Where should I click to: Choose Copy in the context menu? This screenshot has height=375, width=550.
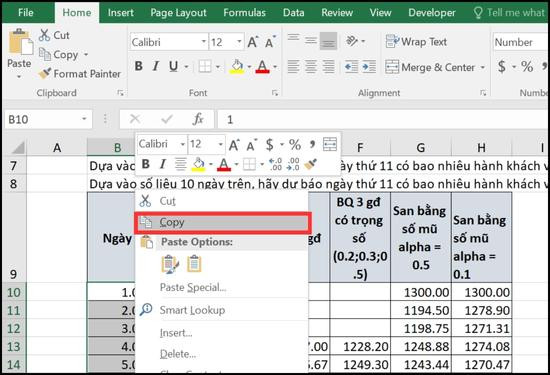point(222,222)
